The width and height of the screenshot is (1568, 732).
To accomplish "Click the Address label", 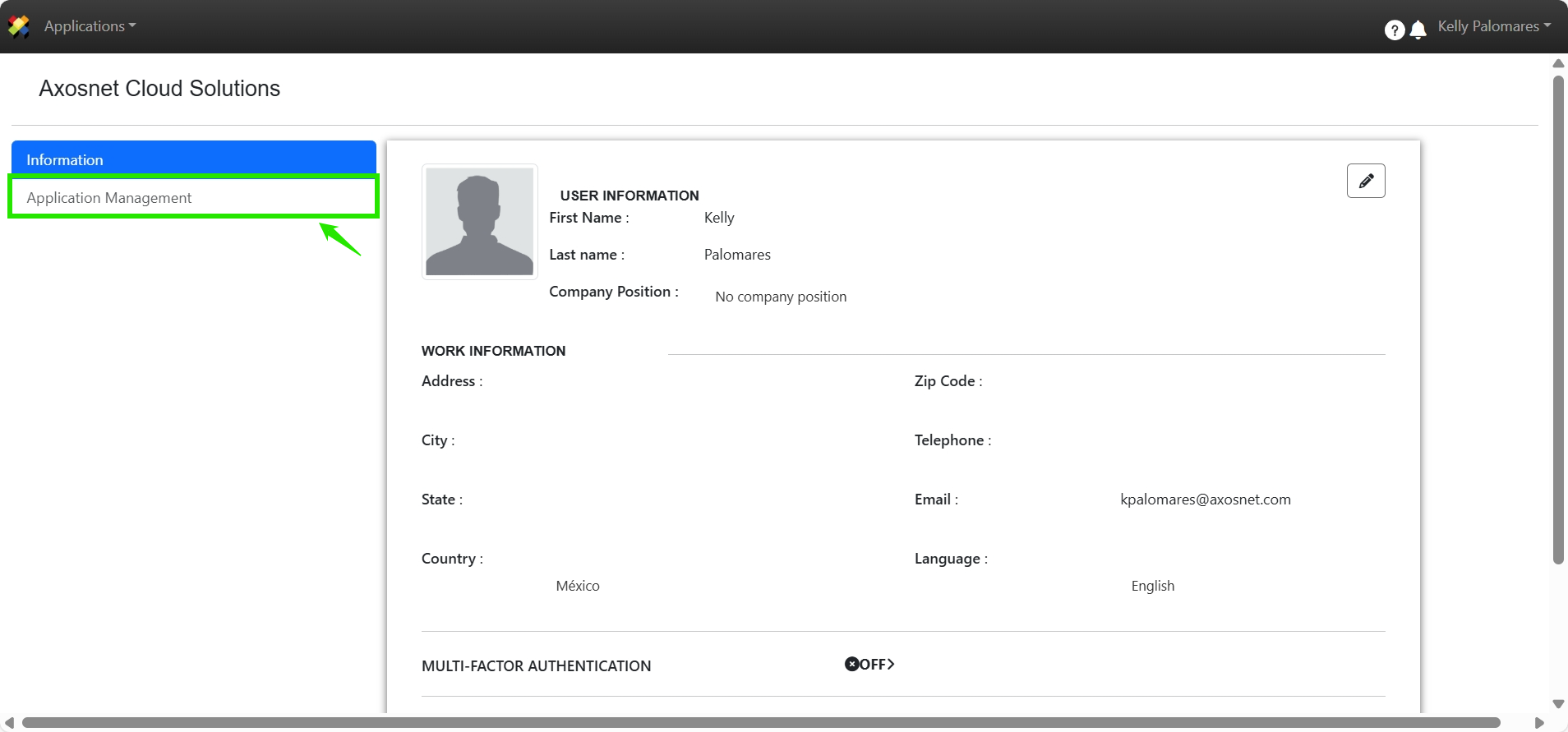I will coord(452,381).
